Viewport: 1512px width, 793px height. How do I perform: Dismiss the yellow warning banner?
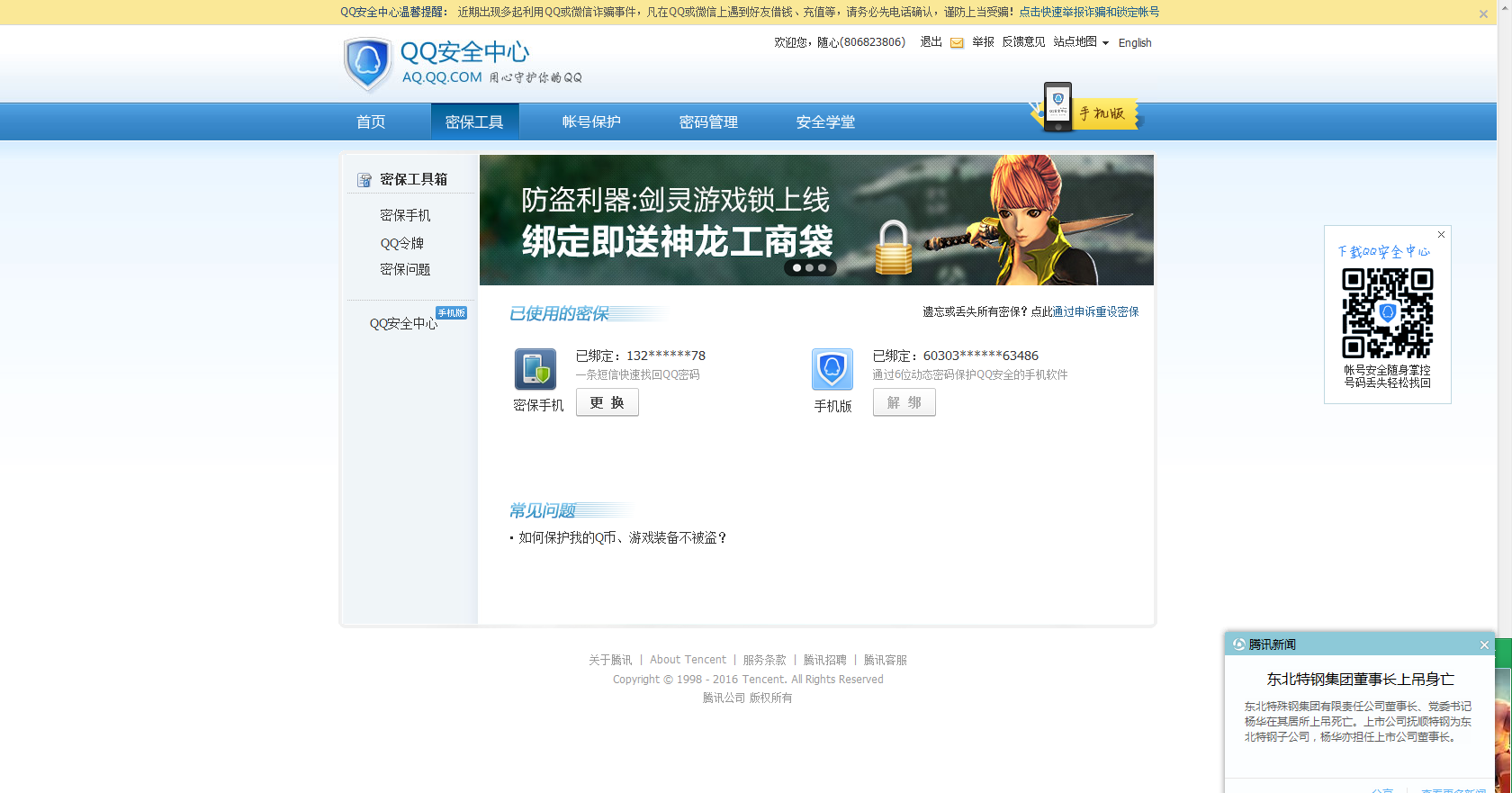pos(1483,14)
